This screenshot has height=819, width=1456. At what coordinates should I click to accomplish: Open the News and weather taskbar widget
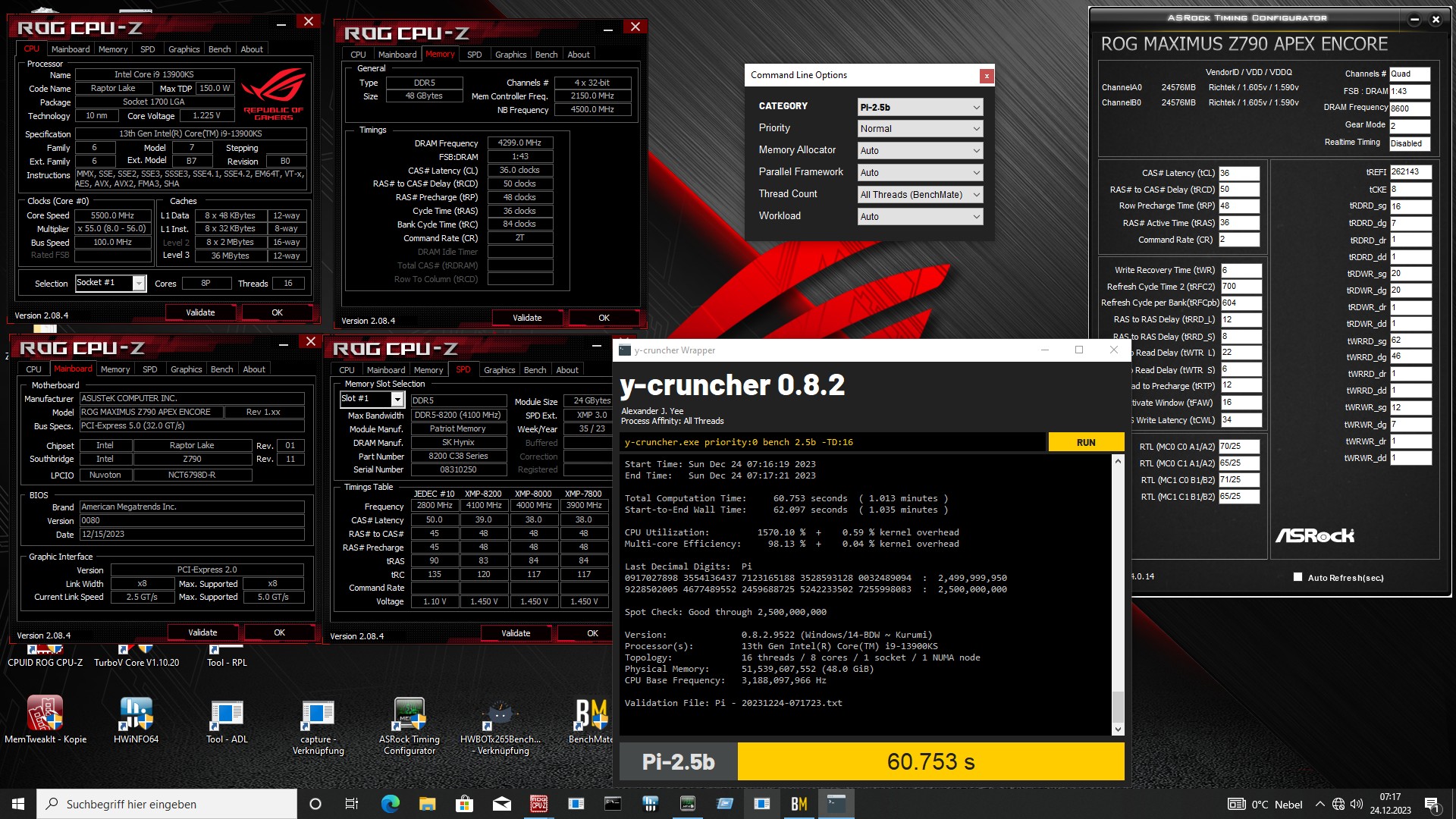pyautogui.click(x=1265, y=805)
